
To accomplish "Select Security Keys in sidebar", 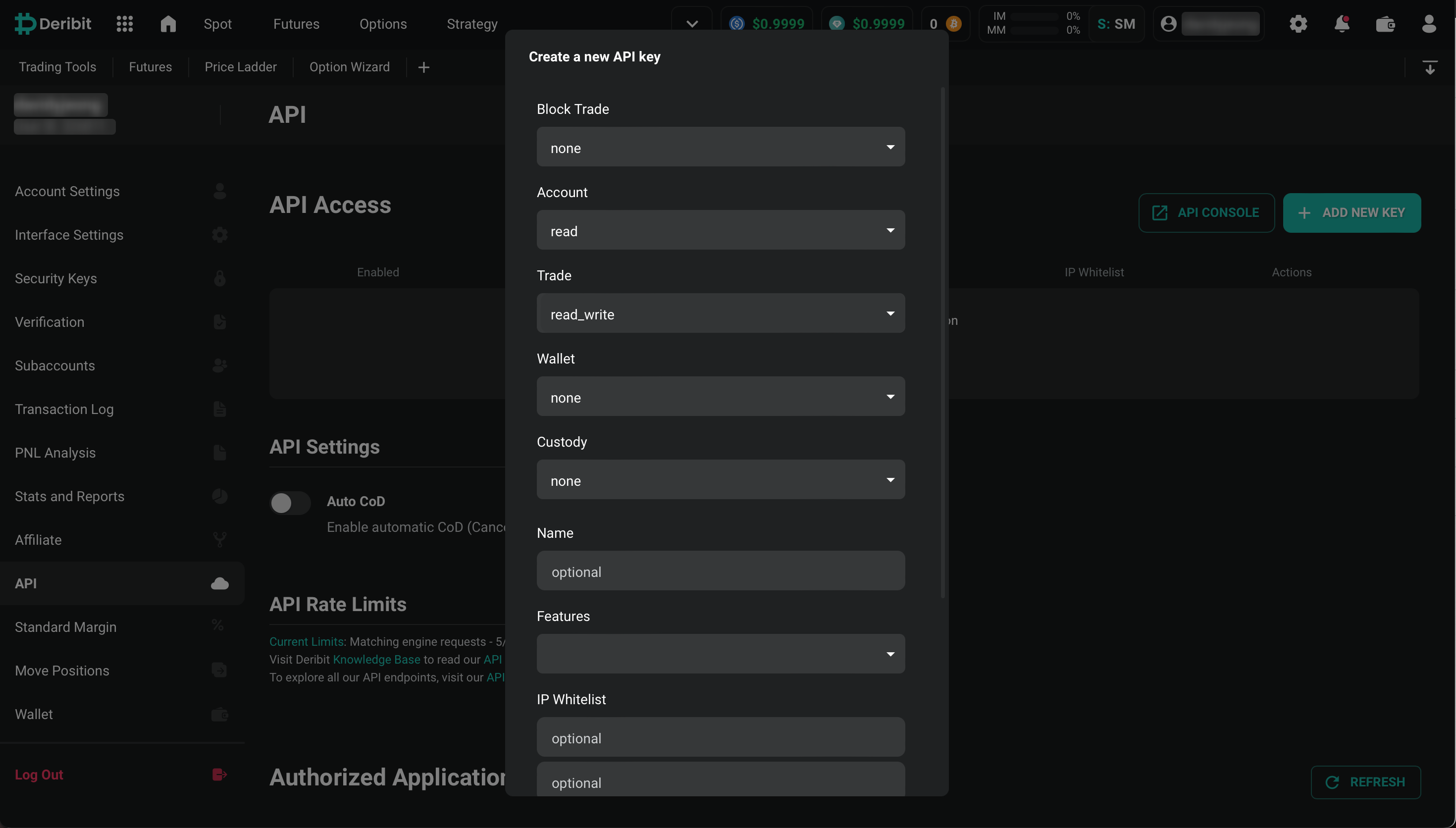I will [56, 279].
